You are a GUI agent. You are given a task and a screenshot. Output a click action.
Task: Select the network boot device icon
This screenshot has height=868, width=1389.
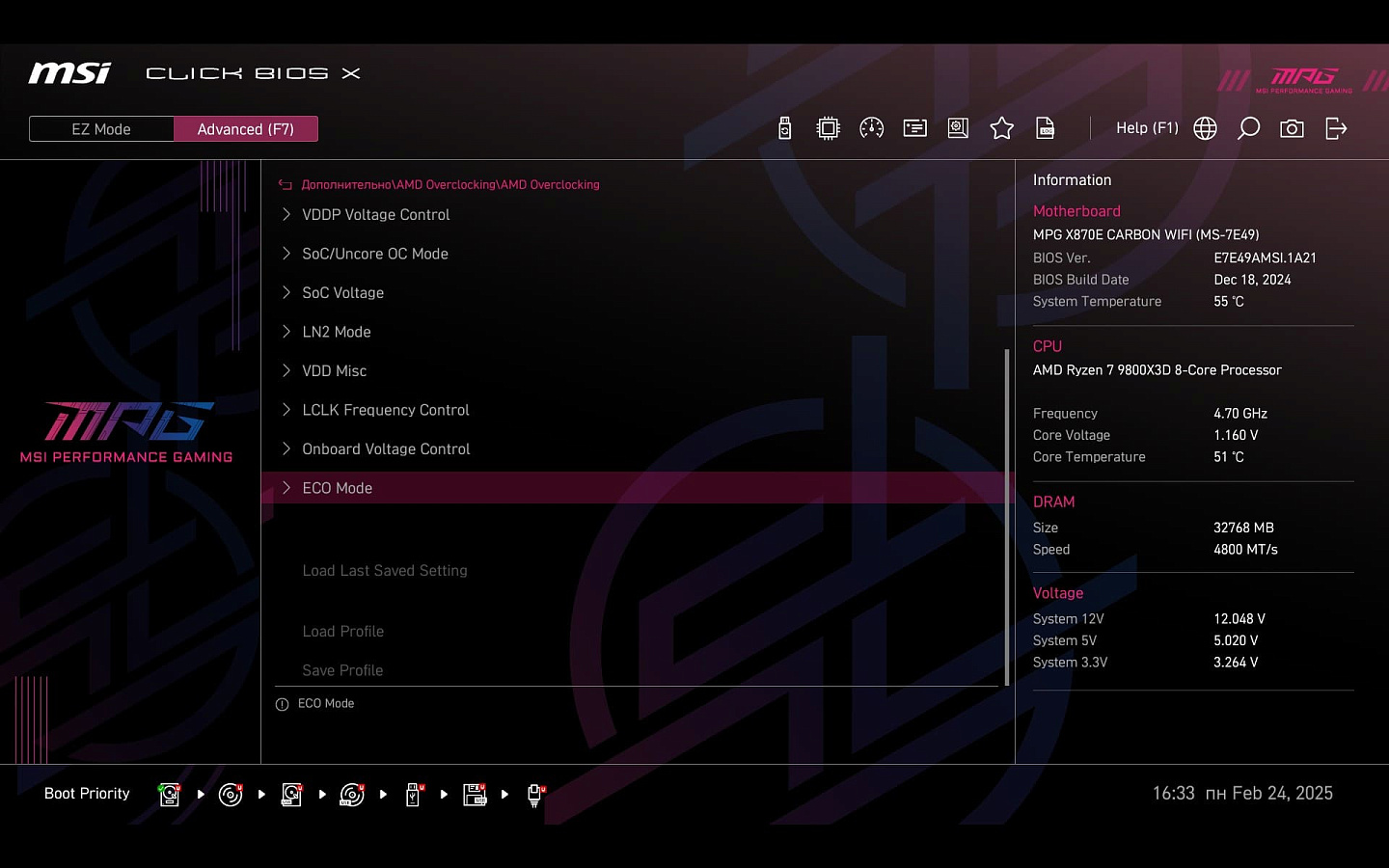[536, 795]
